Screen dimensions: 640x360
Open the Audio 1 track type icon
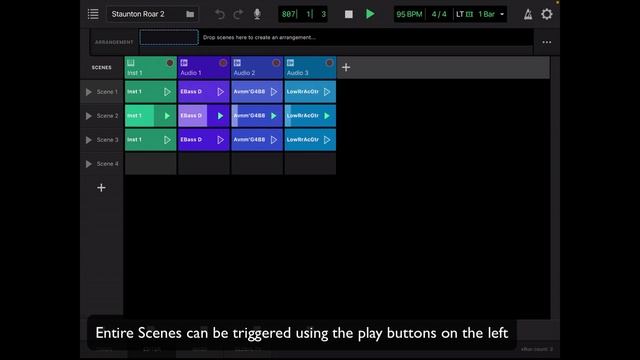click(184, 62)
